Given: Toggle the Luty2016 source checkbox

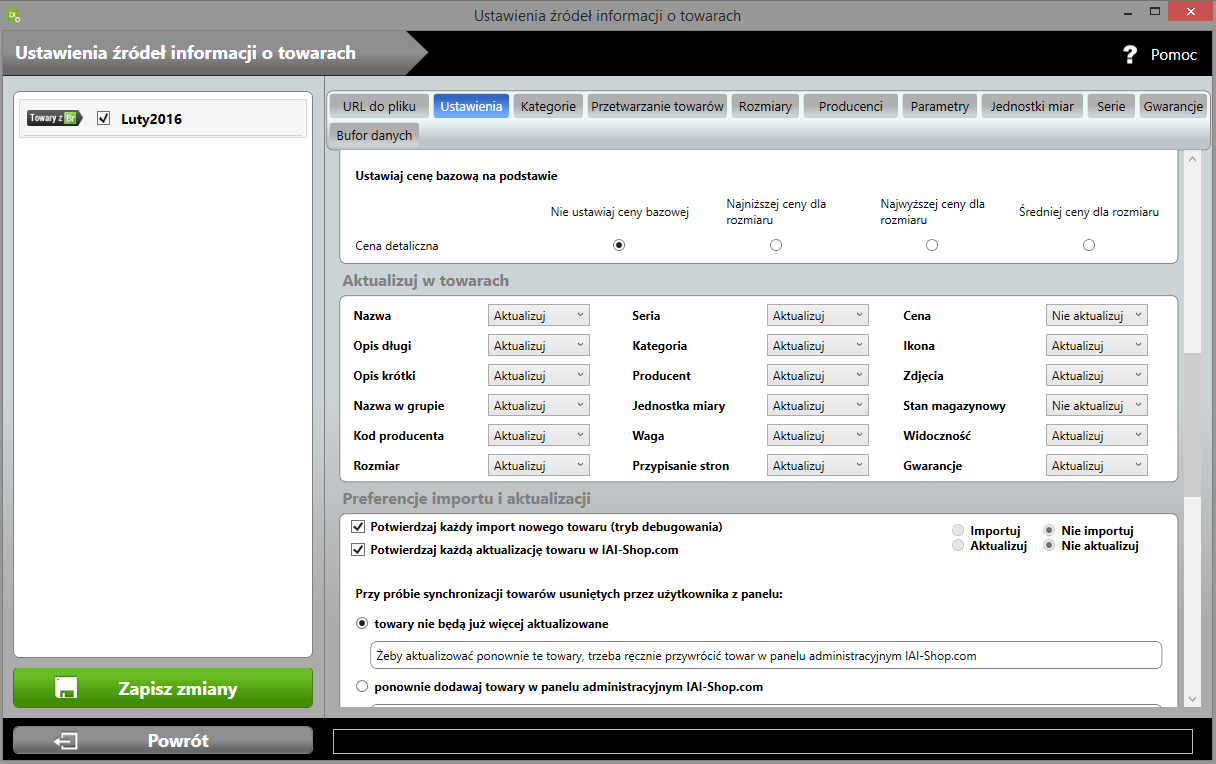Looking at the screenshot, I should [103, 118].
